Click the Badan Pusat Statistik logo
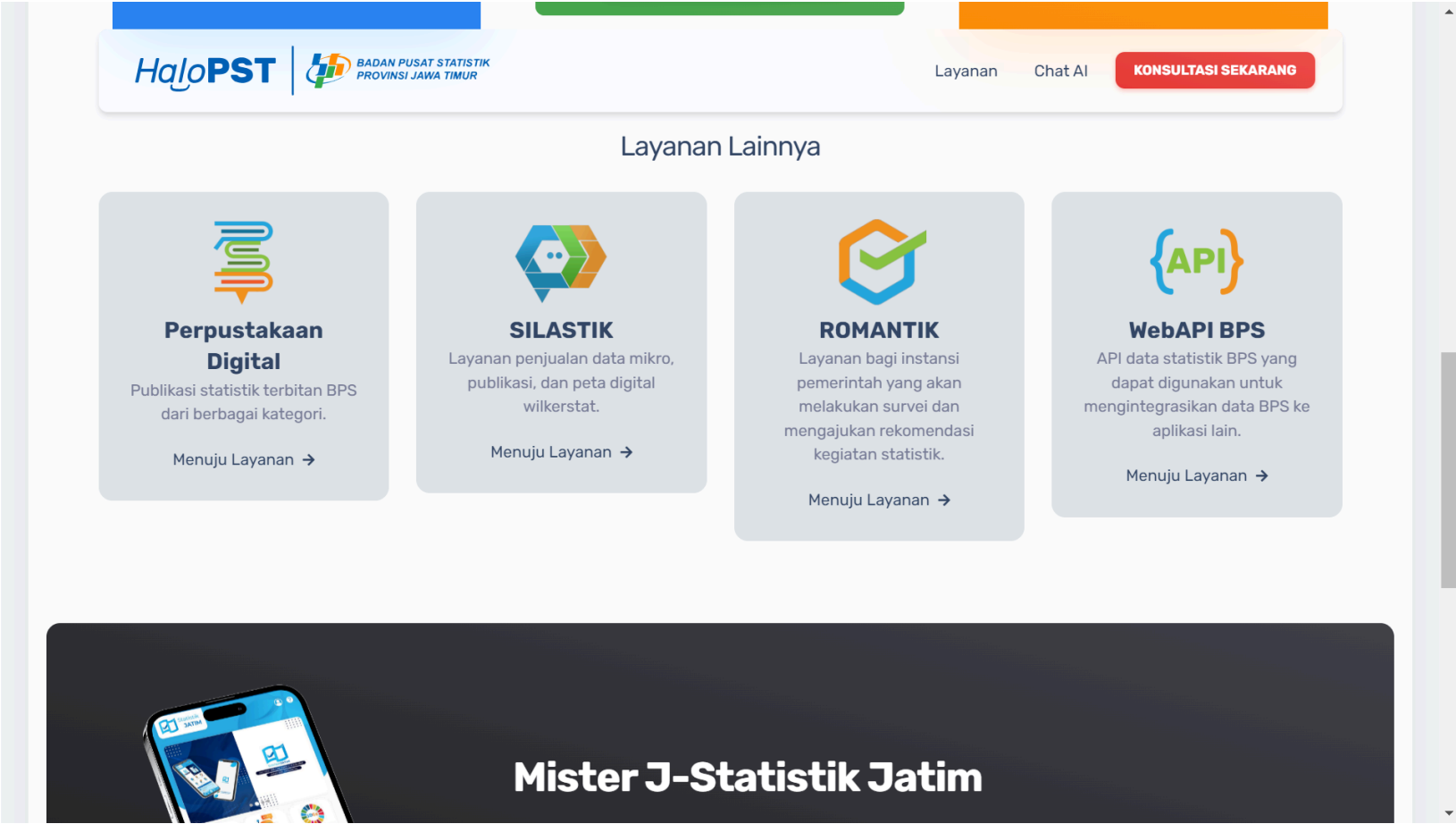Image resolution: width=1456 pixels, height=824 pixels. point(398,70)
